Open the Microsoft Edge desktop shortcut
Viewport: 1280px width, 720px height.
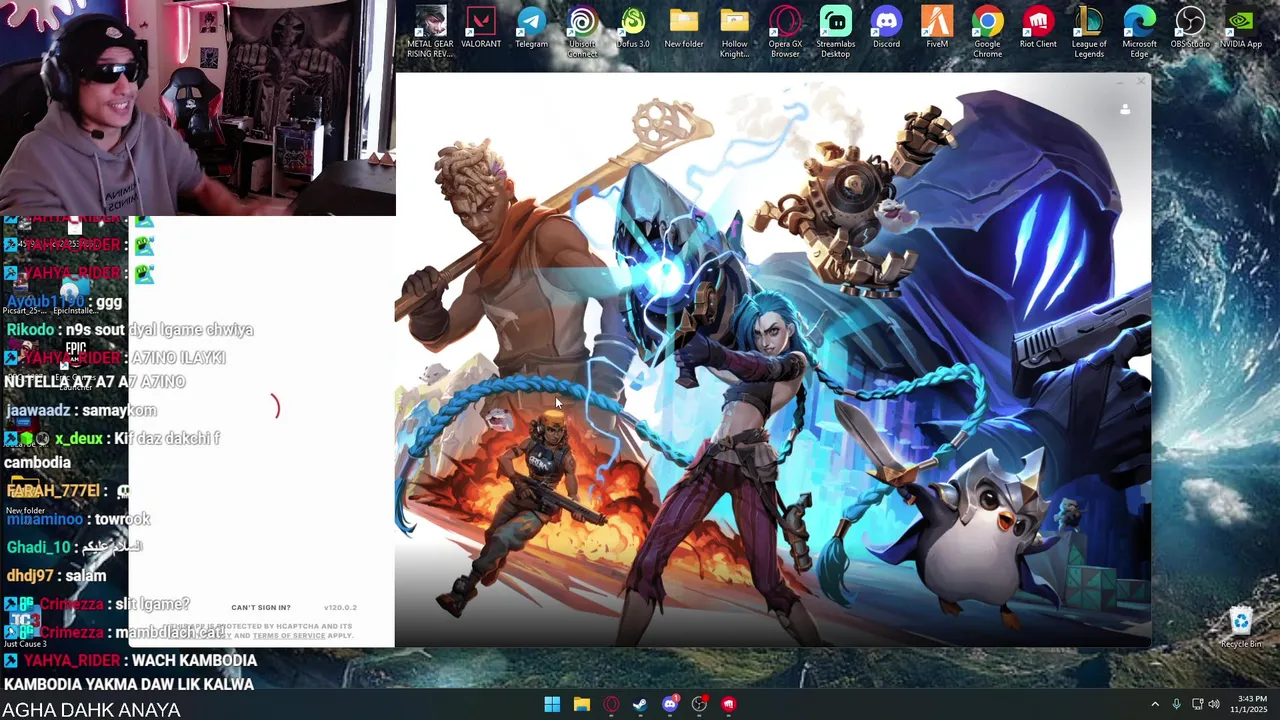pos(1139,32)
